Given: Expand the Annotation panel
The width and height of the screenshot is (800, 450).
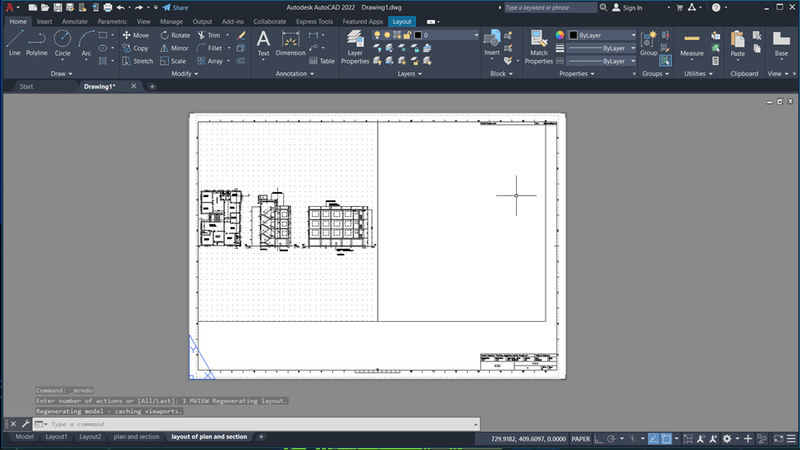Looking at the screenshot, I should 295,73.
